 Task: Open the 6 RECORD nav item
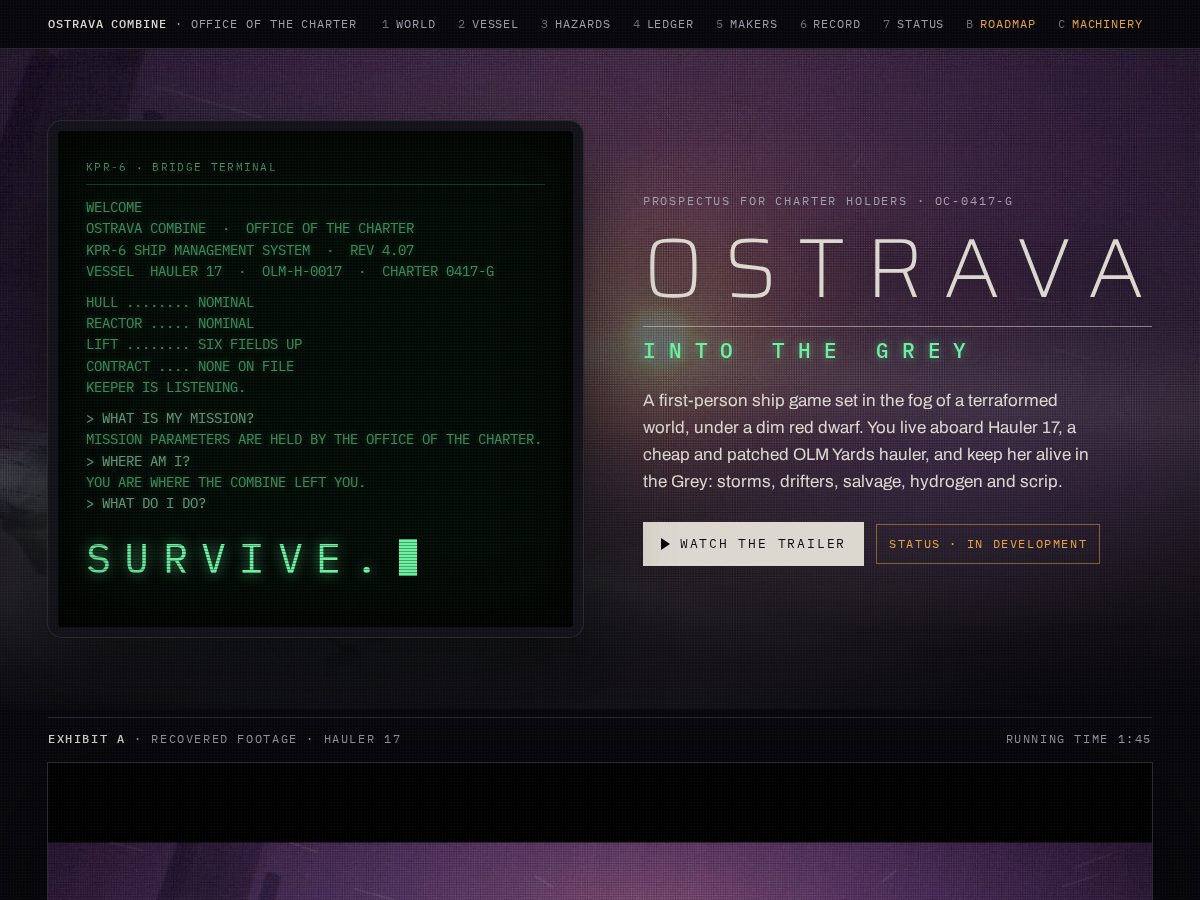[830, 24]
